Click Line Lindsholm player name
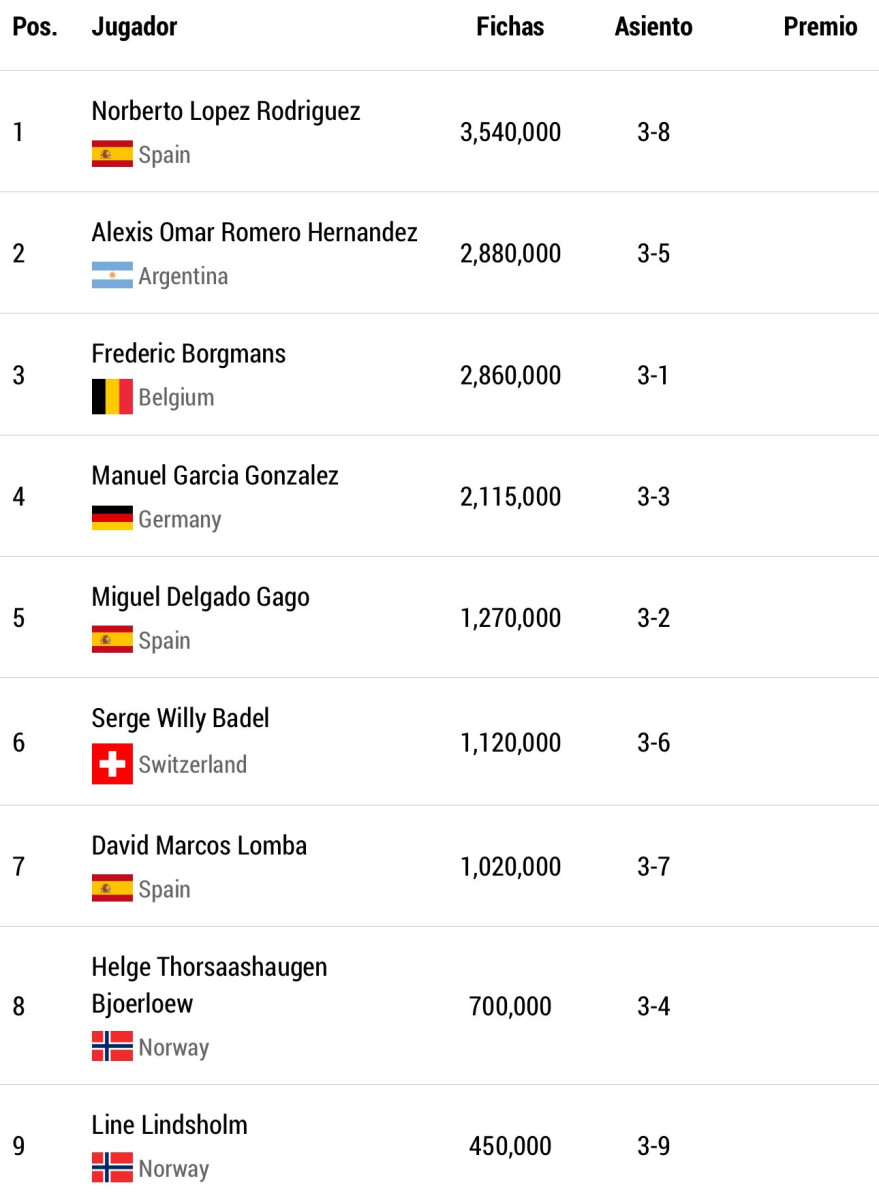 pyautogui.click(x=170, y=1124)
